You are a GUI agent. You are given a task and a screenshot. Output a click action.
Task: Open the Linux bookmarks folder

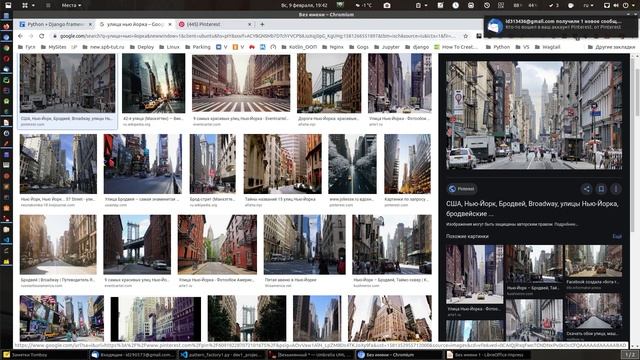169,47
